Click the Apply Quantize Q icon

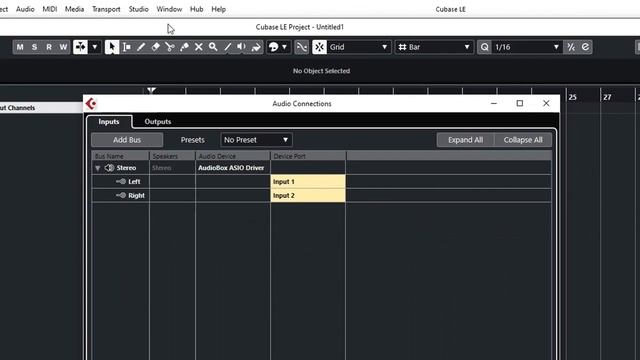484,47
